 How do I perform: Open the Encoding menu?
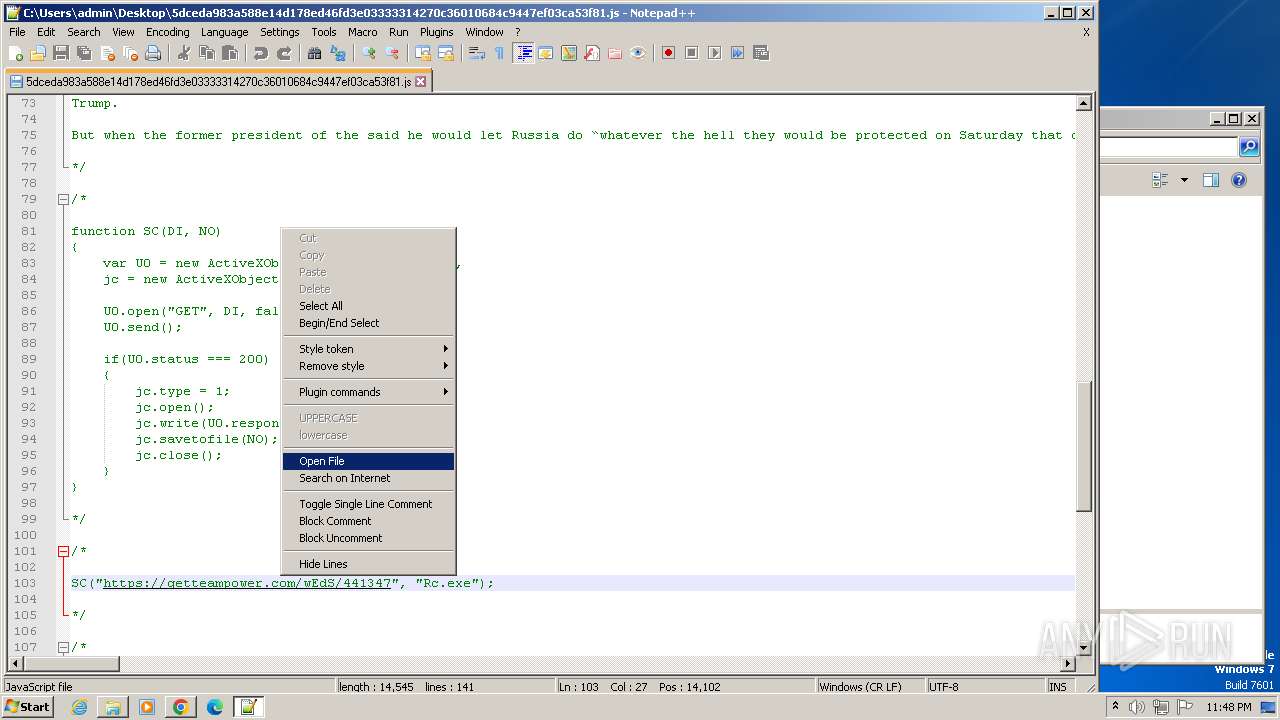pos(167,32)
